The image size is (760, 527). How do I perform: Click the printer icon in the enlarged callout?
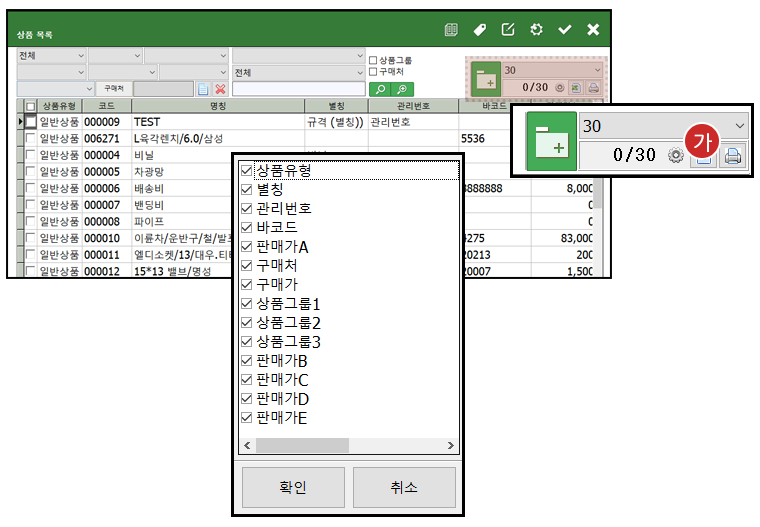tap(732, 156)
